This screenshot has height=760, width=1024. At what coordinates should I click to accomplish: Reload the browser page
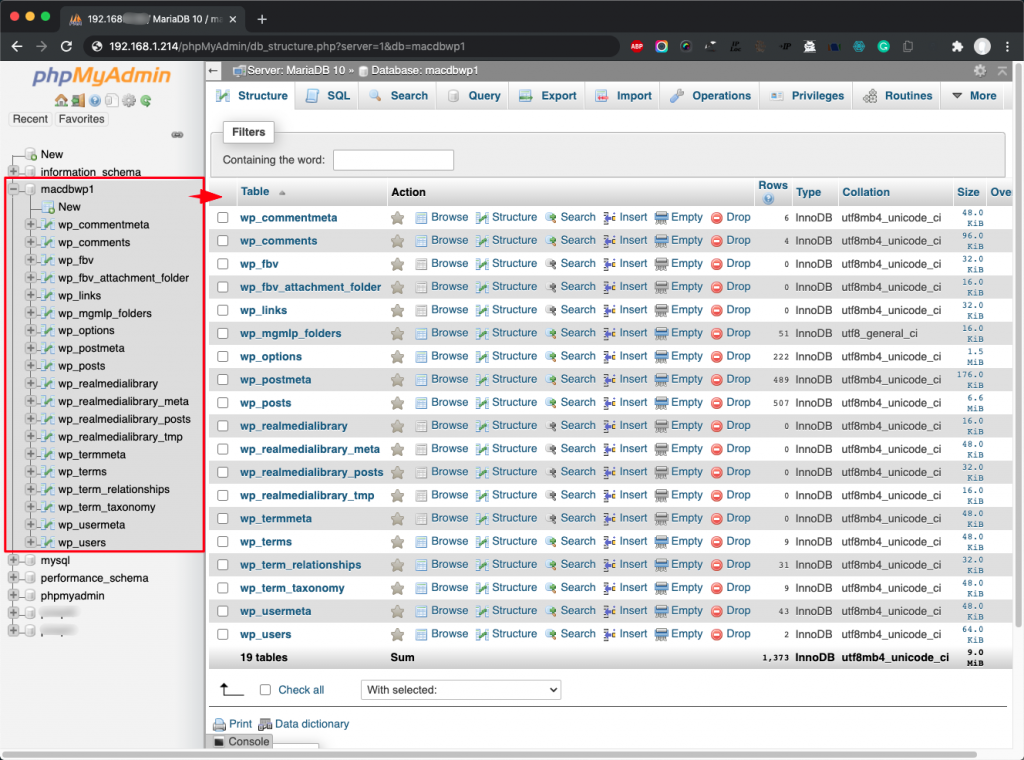[x=66, y=46]
